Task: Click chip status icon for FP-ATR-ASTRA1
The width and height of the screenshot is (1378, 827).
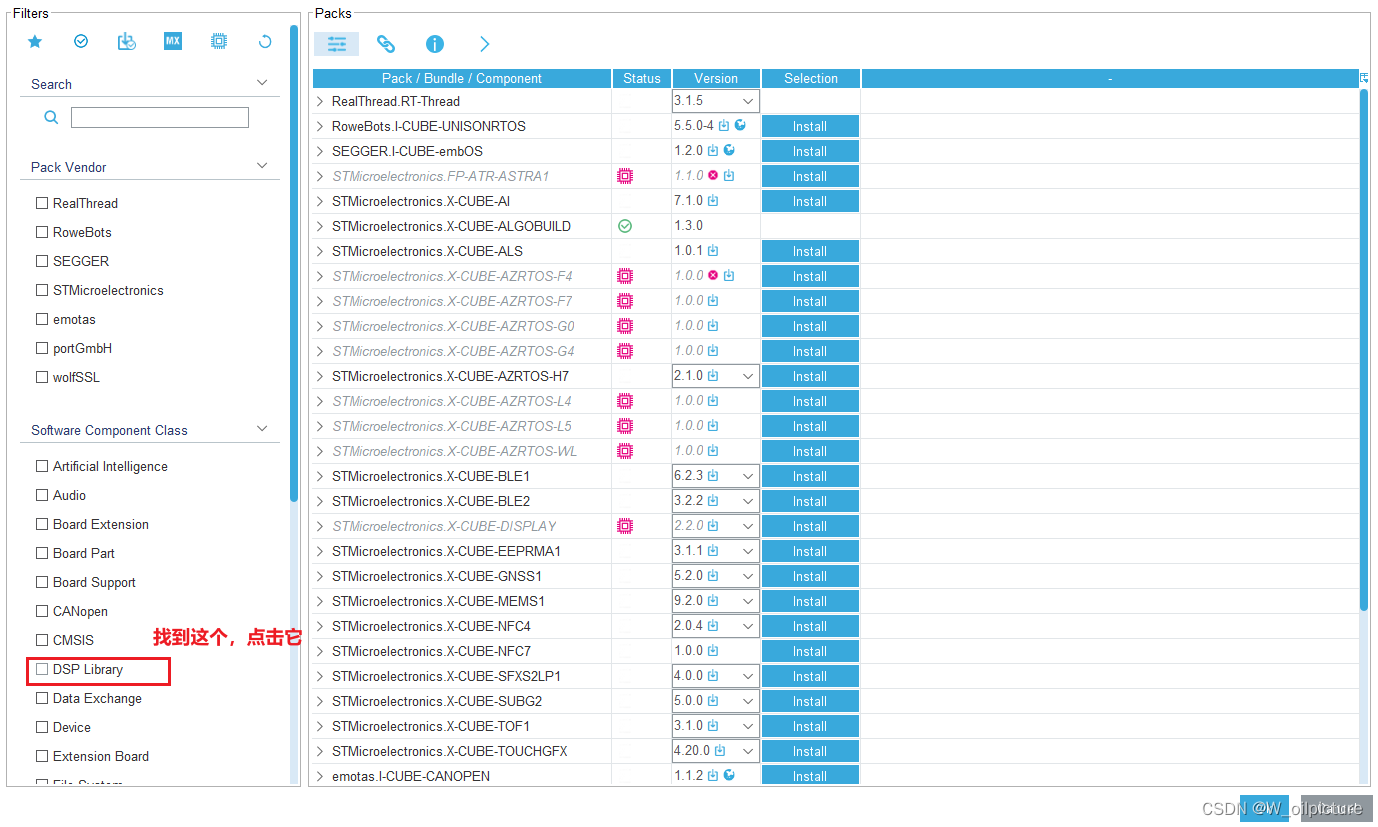Action: tap(625, 176)
